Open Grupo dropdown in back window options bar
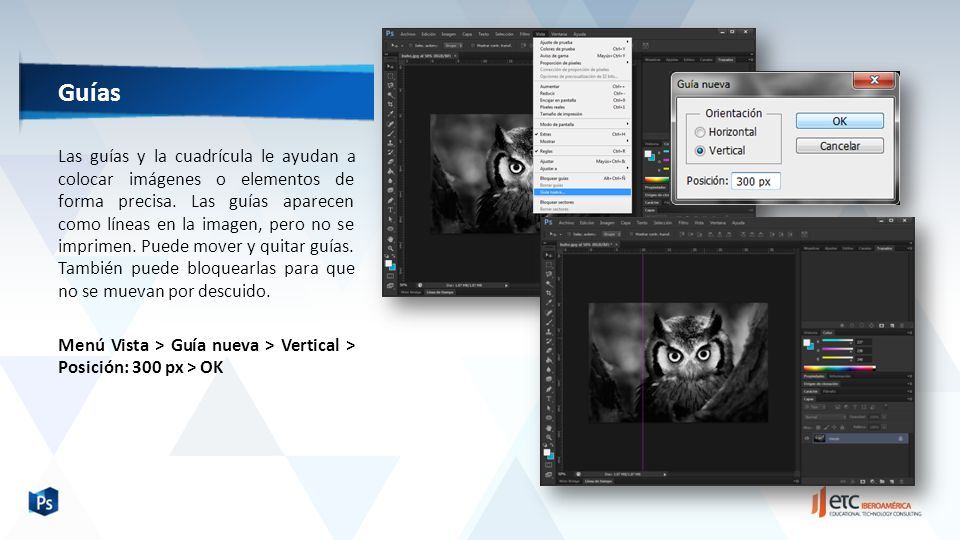Screen dimensions: 960x540 (454, 45)
